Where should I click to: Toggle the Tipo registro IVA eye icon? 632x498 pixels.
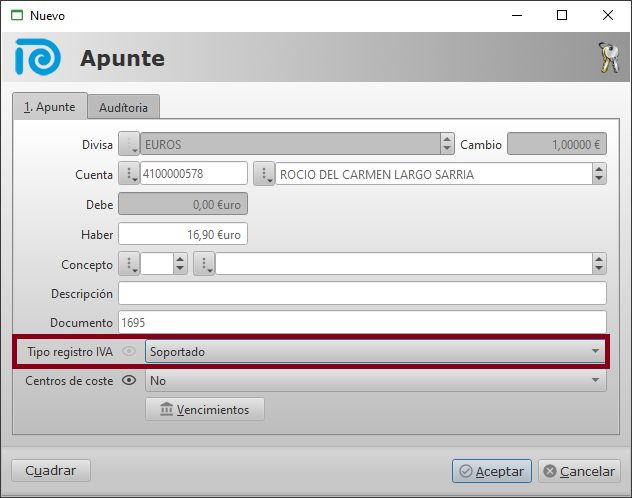tap(128, 352)
